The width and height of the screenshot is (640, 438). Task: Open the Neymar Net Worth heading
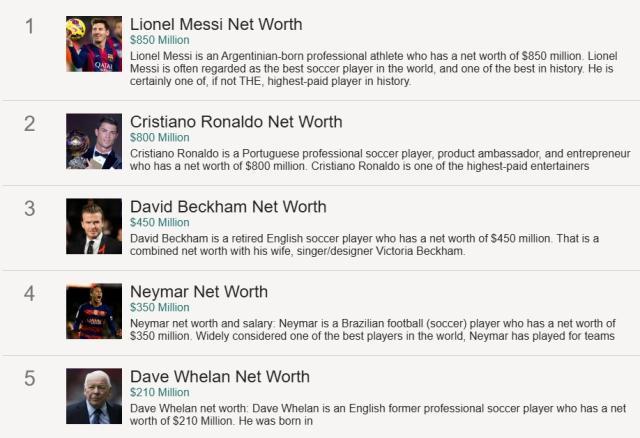199,292
